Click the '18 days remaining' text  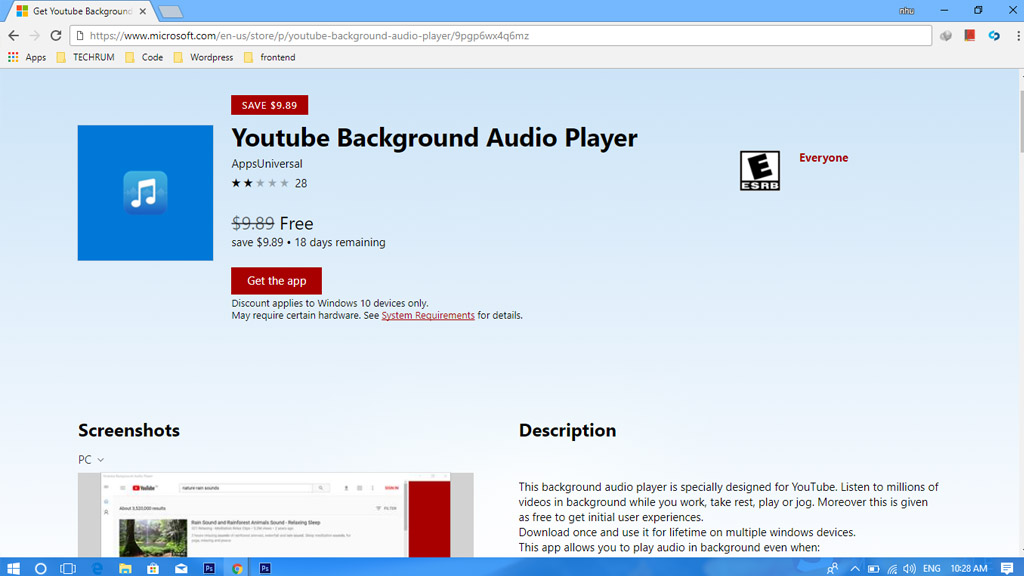tap(340, 242)
